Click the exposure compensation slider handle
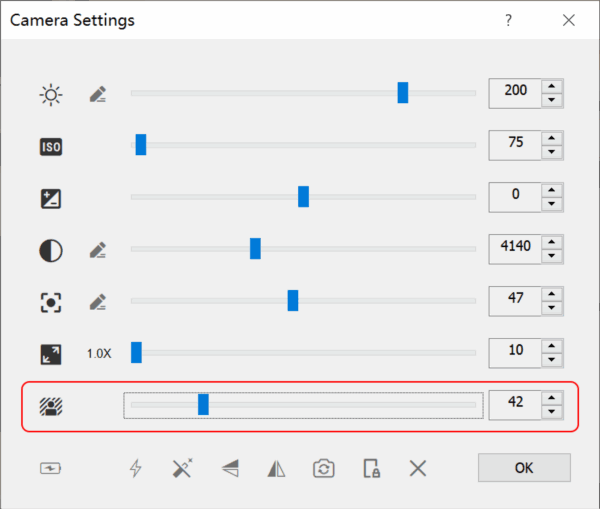Viewport: 600px width, 509px height. coord(303,197)
